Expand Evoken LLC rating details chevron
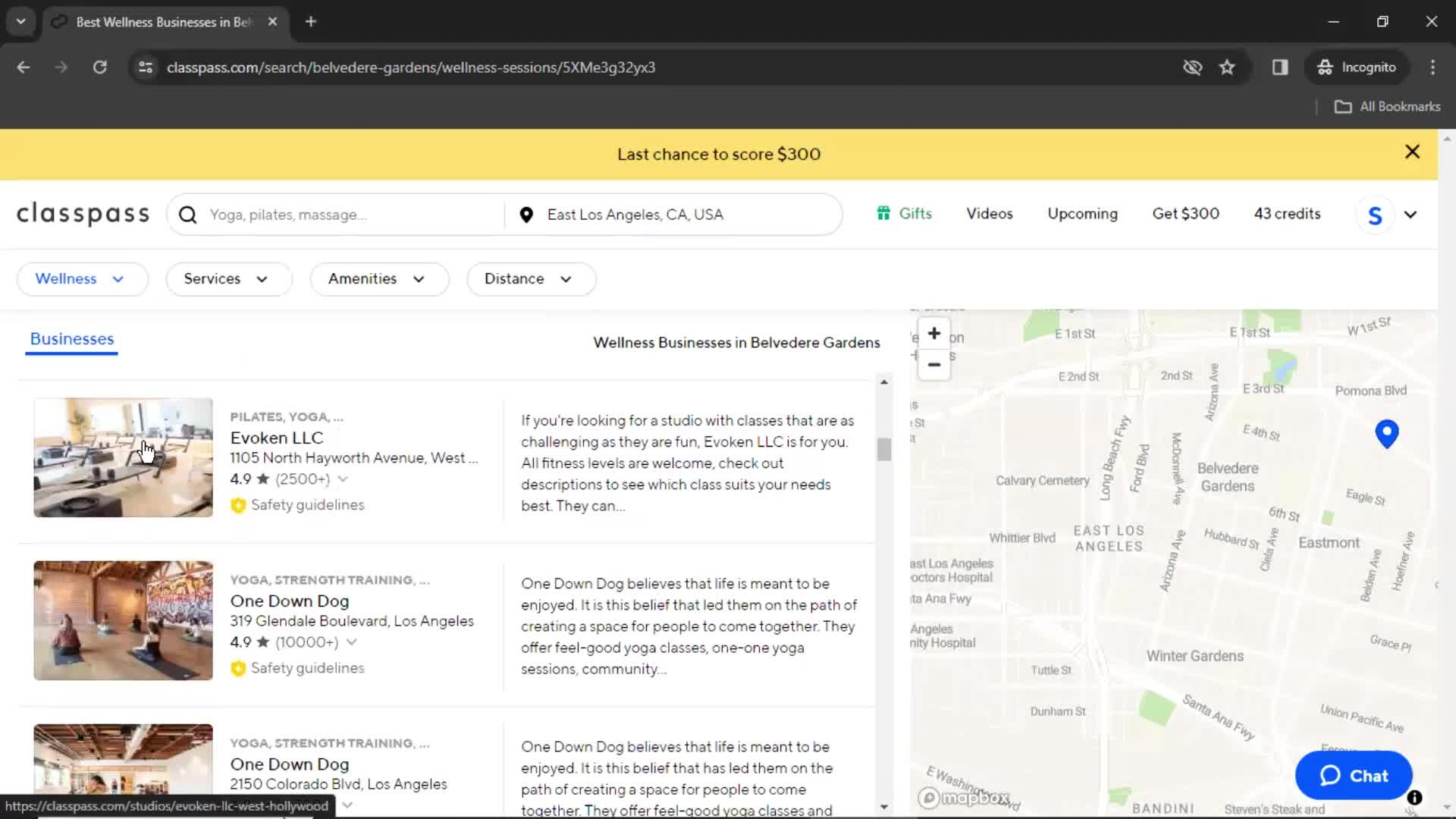Screen dimensions: 1456x819 (343, 479)
